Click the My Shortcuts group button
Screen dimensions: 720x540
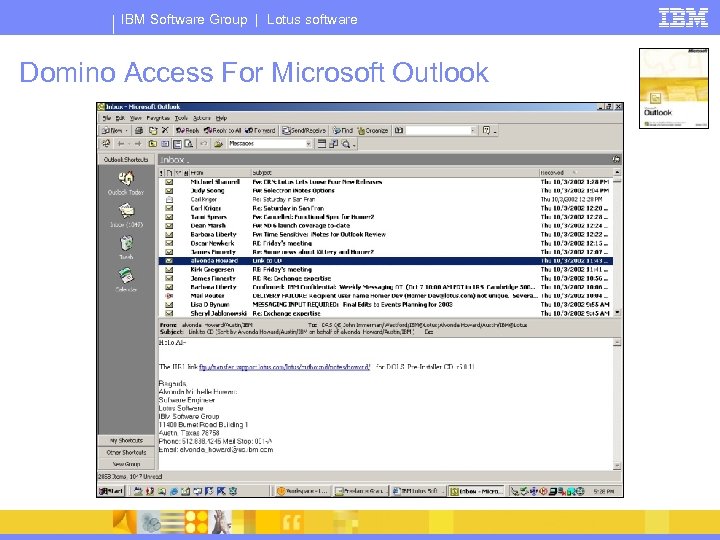click(126, 440)
